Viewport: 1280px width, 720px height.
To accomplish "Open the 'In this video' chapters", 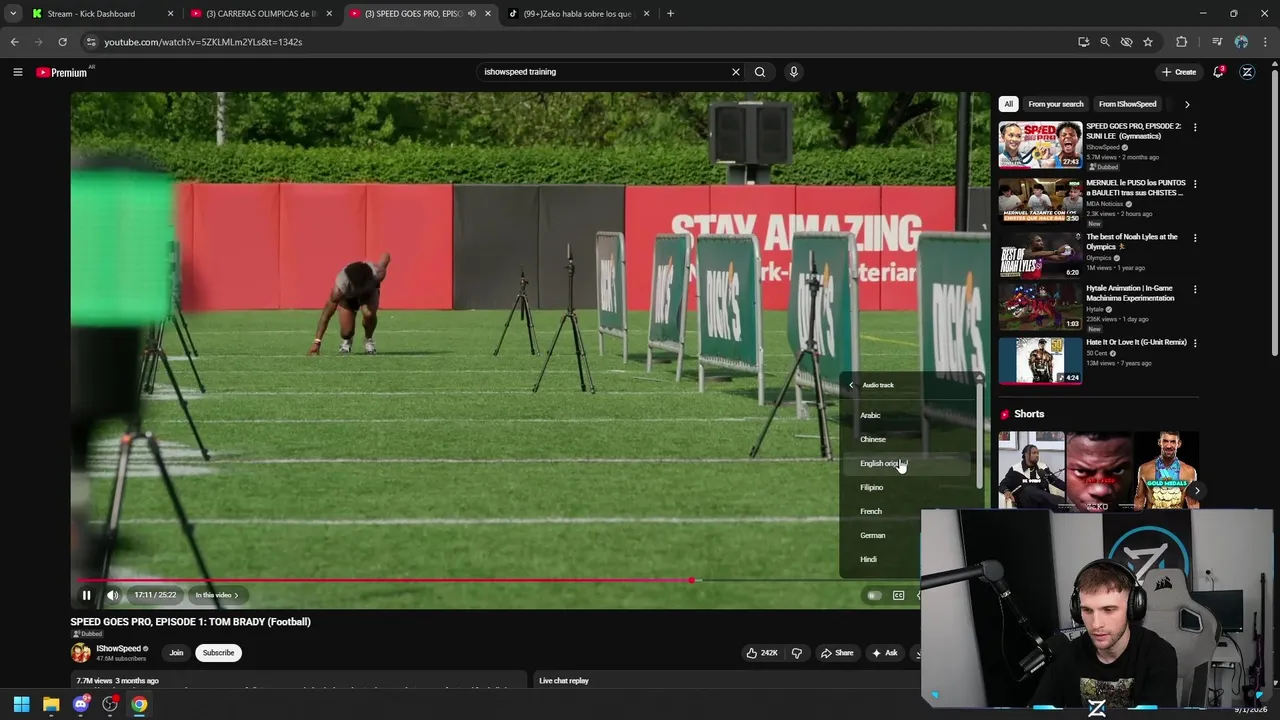I will (x=217, y=595).
